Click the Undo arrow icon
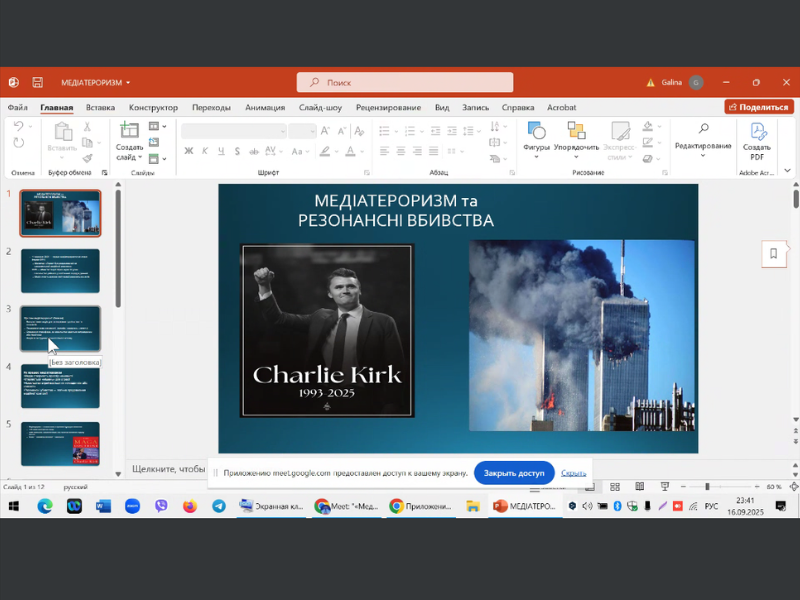 (18, 127)
